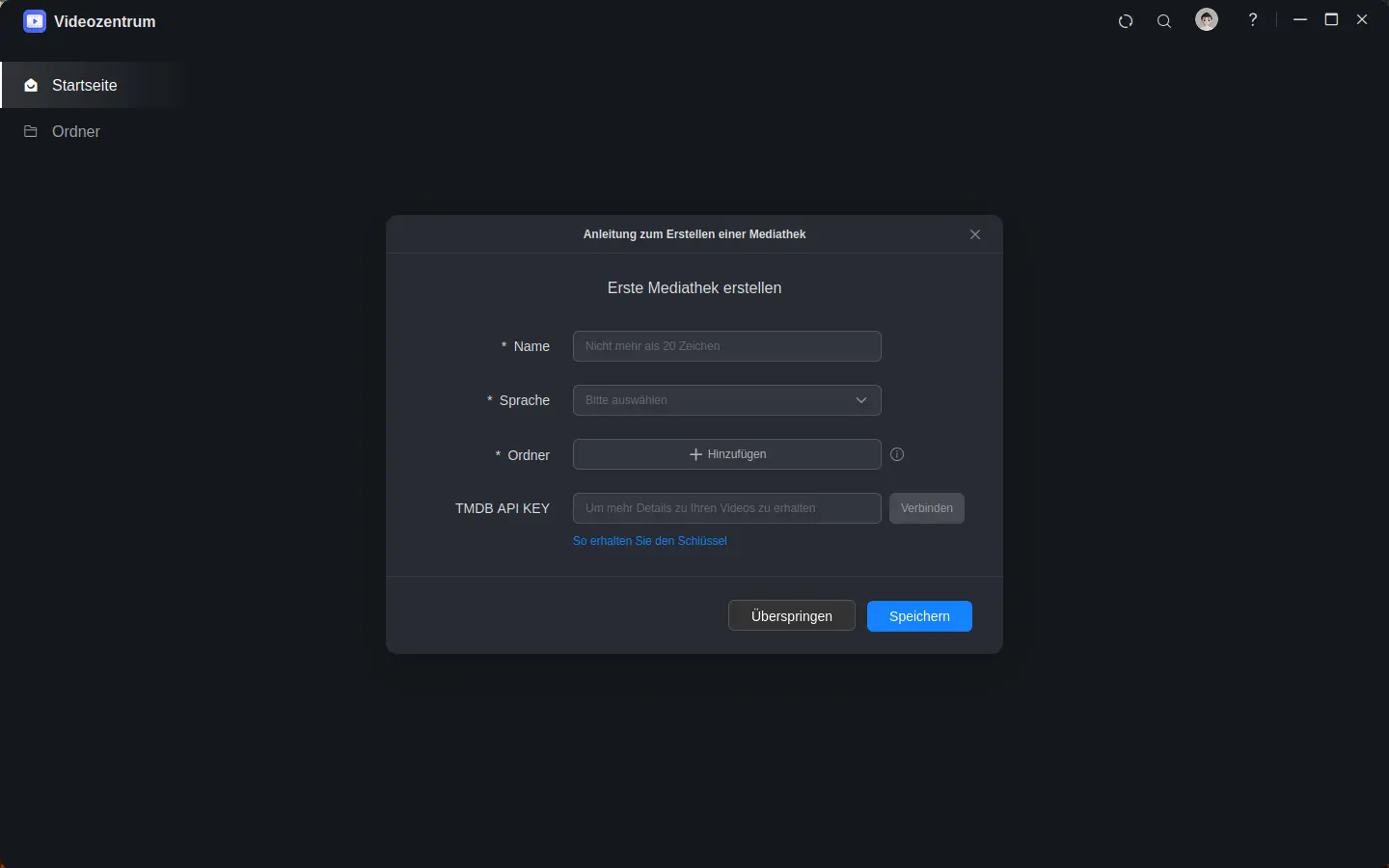Click the Ordner folder icon in sidebar
Image resolution: width=1389 pixels, height=868 pixels.
point(31,131)
